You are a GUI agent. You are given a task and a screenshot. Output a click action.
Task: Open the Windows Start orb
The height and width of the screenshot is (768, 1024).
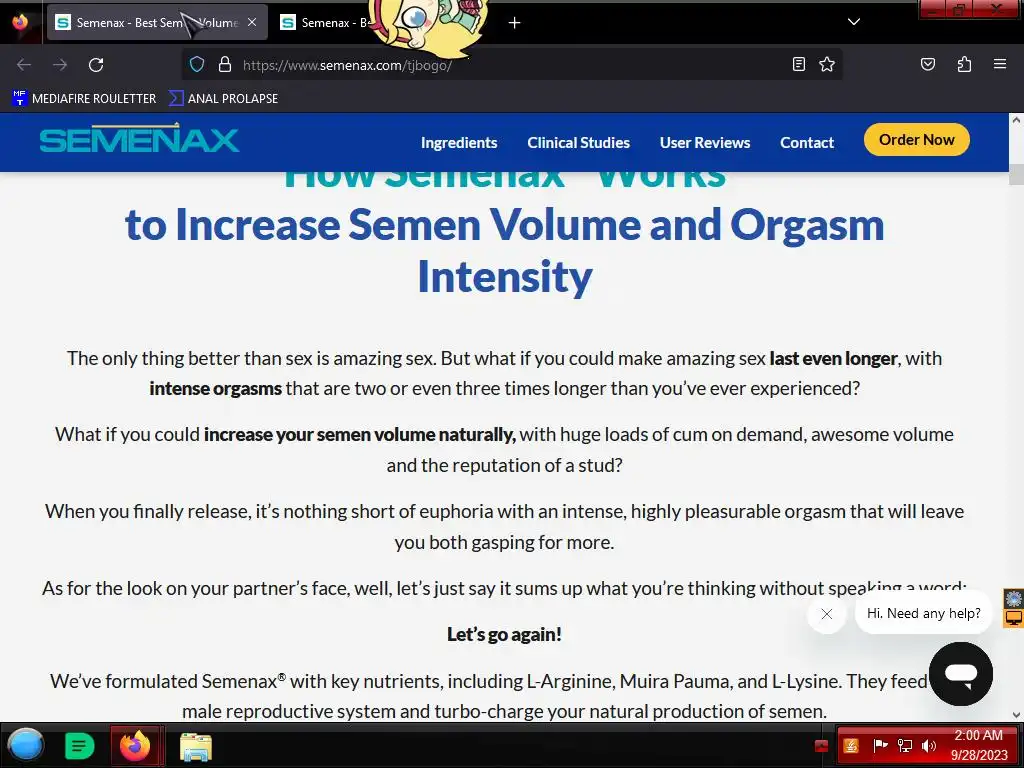pos(25,745)
